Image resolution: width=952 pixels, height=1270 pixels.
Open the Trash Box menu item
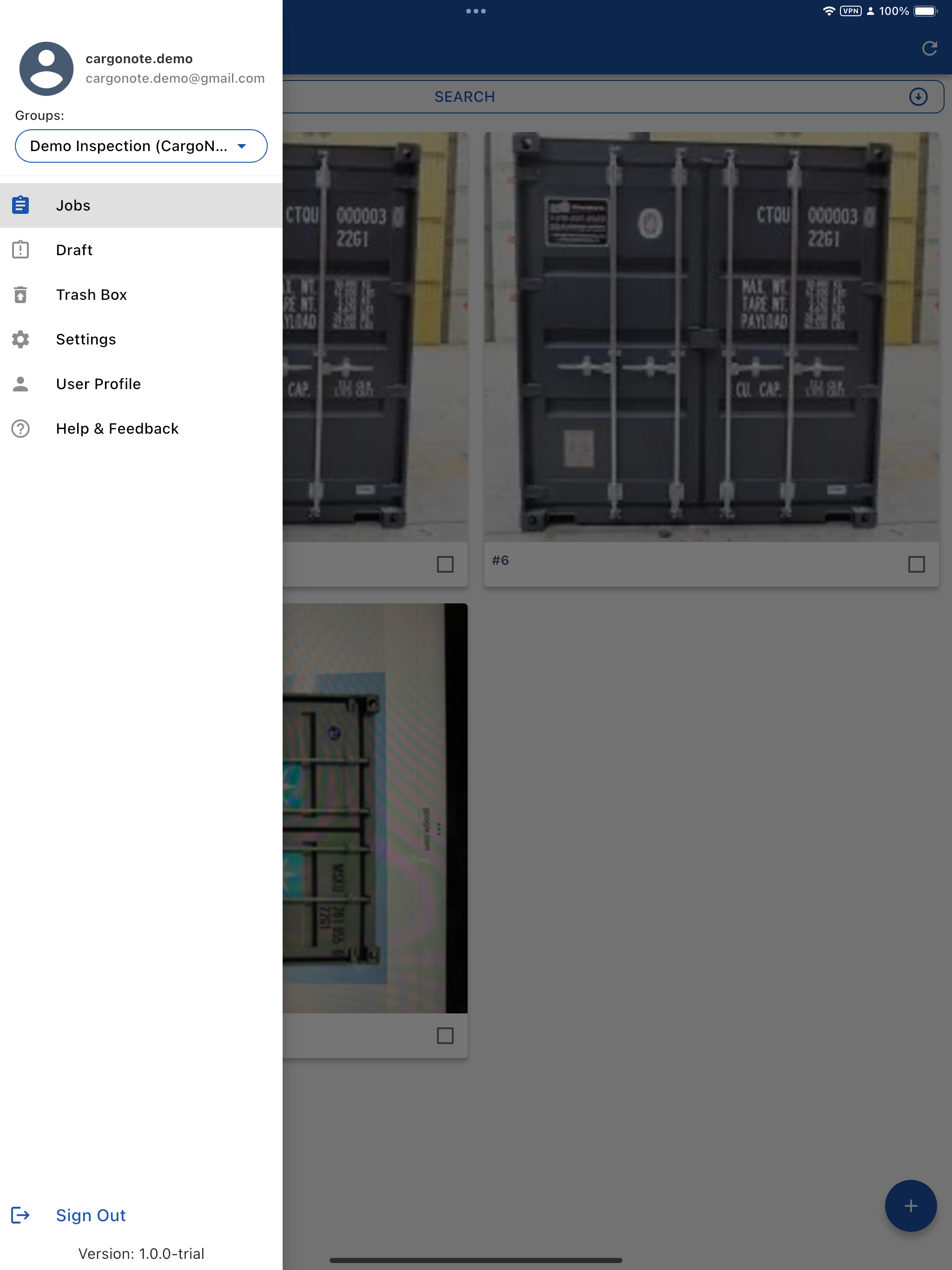[141, 295]
